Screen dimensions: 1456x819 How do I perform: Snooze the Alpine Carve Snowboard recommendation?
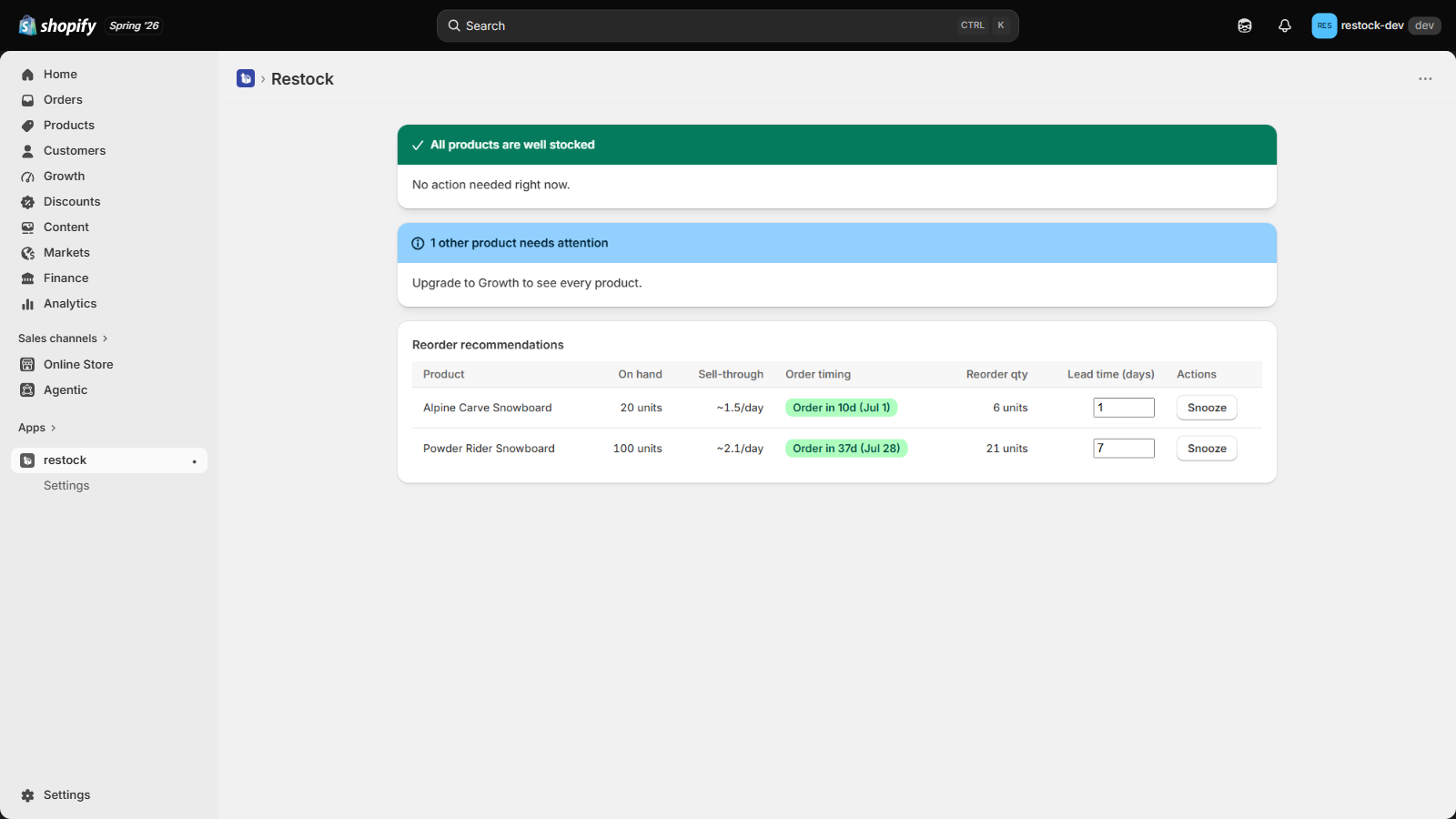(1207, 408)
